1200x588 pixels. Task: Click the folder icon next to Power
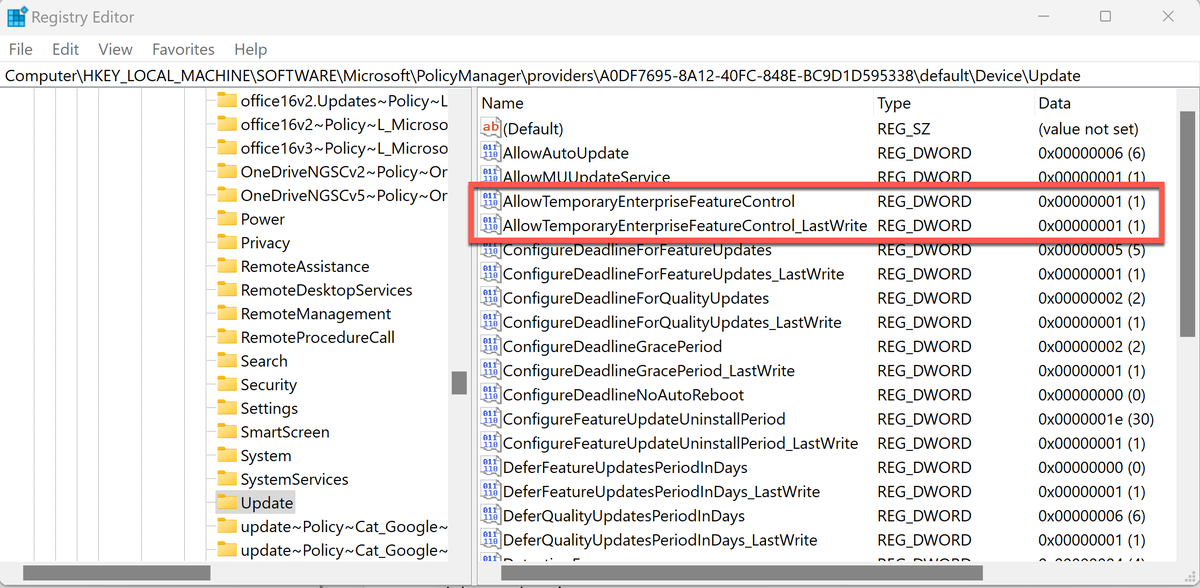pos(226,219)
